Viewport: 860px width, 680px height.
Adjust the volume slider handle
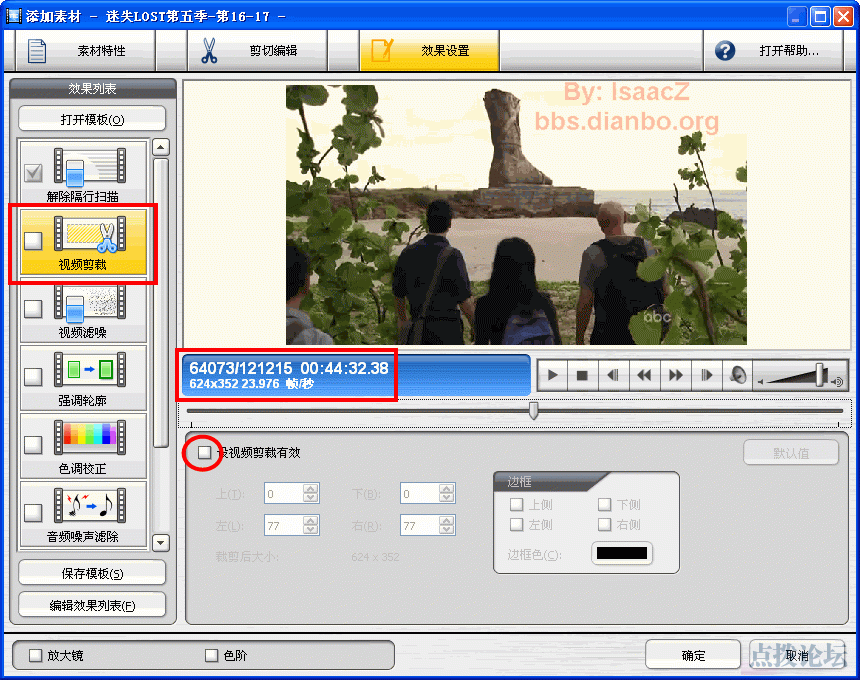pos(821,375)
